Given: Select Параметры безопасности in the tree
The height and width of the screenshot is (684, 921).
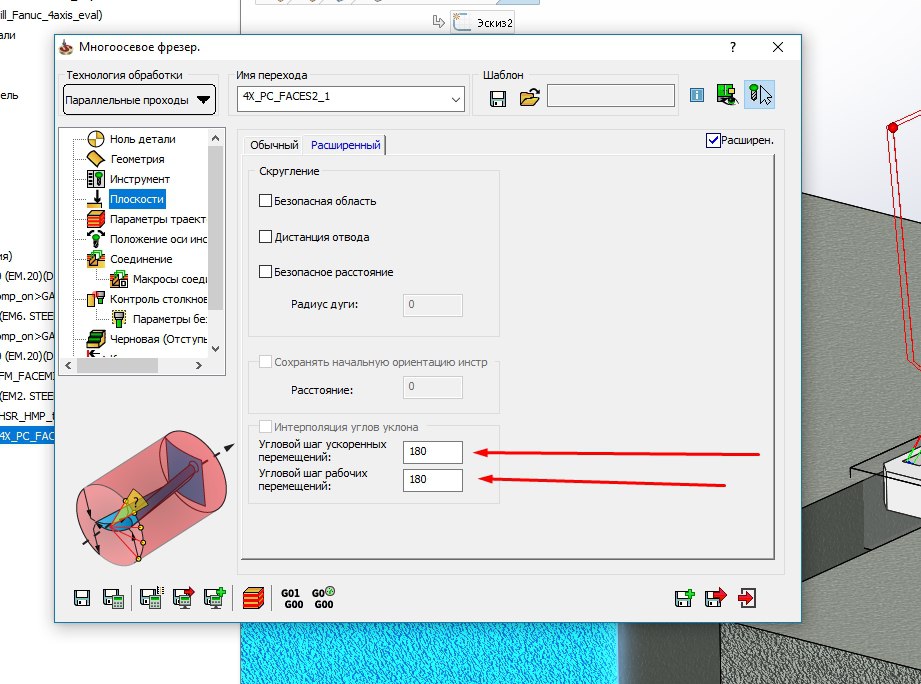Looking at the screenshot, I should coord(170,319).
